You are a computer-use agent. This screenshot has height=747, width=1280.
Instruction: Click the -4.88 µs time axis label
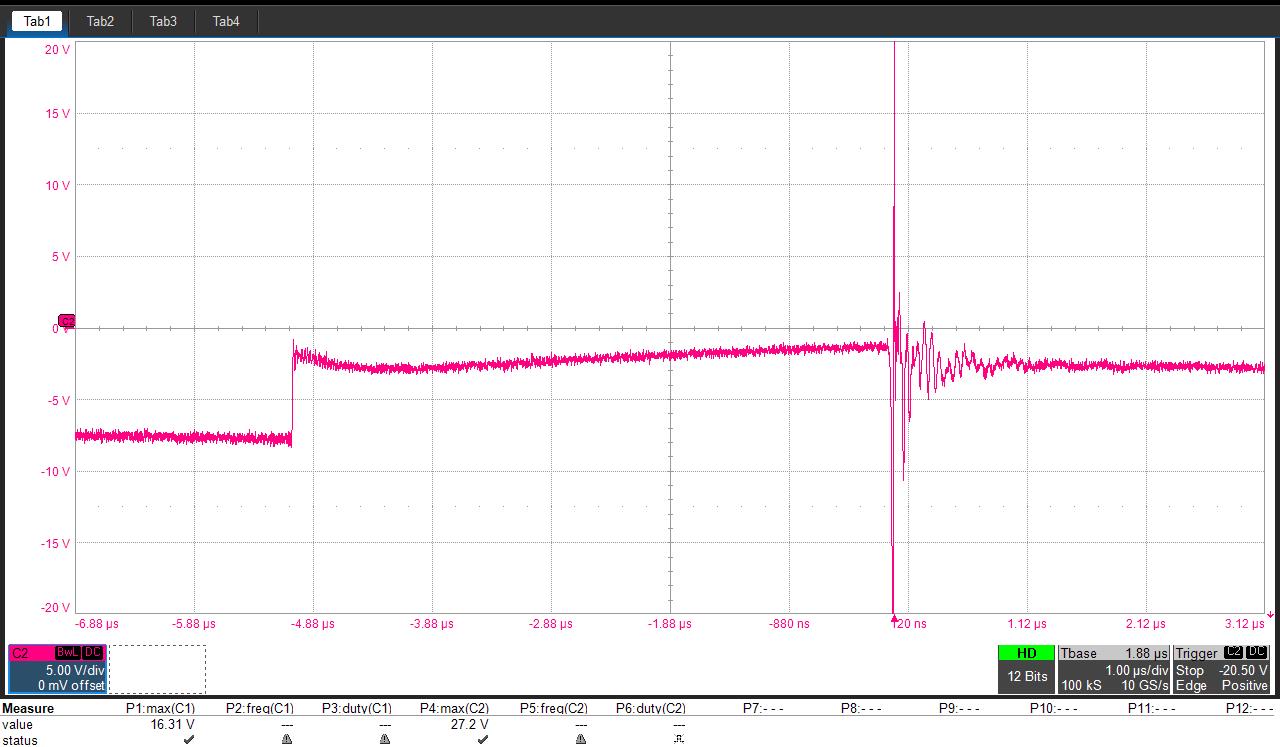[x=312, y=624]
